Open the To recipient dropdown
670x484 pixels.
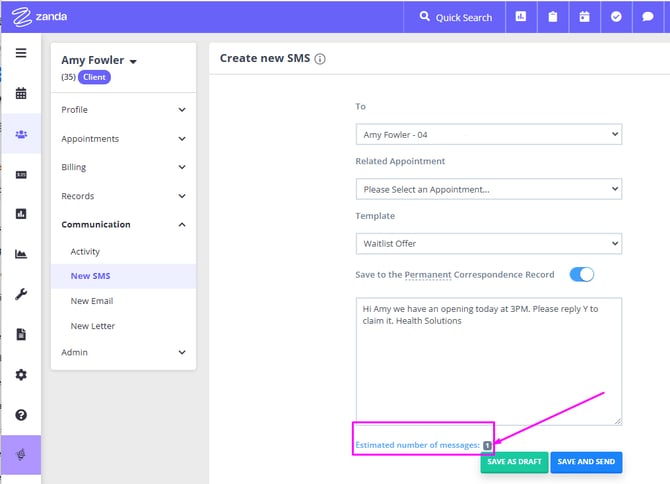488,134
